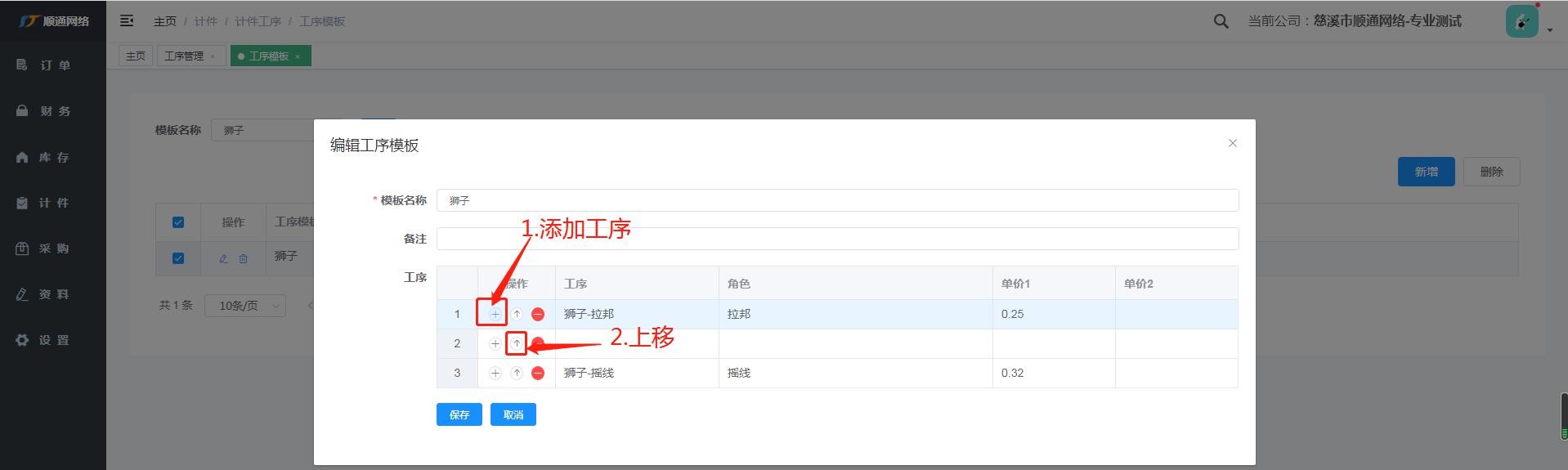Open the 10条/页 page size dropdown
Viewport: 1568px width, 470px height.
click(x=244, y=306)
